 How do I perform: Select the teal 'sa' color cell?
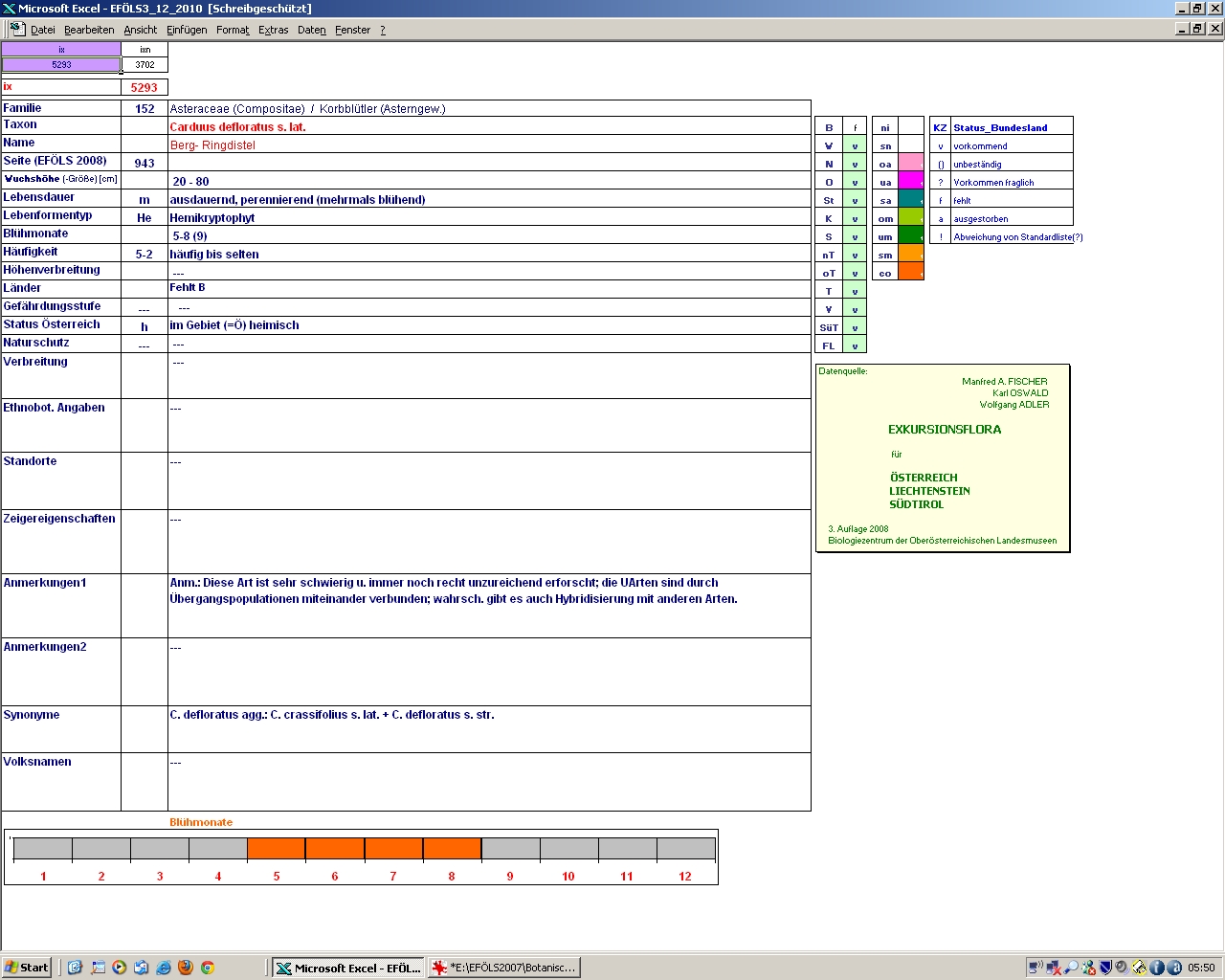point(911,200)
